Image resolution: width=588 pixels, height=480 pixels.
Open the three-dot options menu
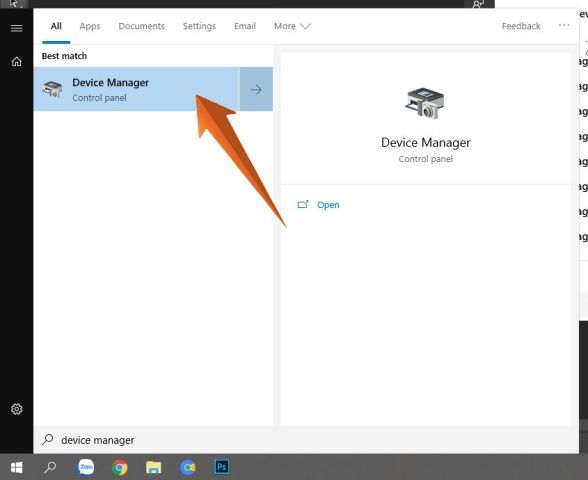[x=564, y=26]
